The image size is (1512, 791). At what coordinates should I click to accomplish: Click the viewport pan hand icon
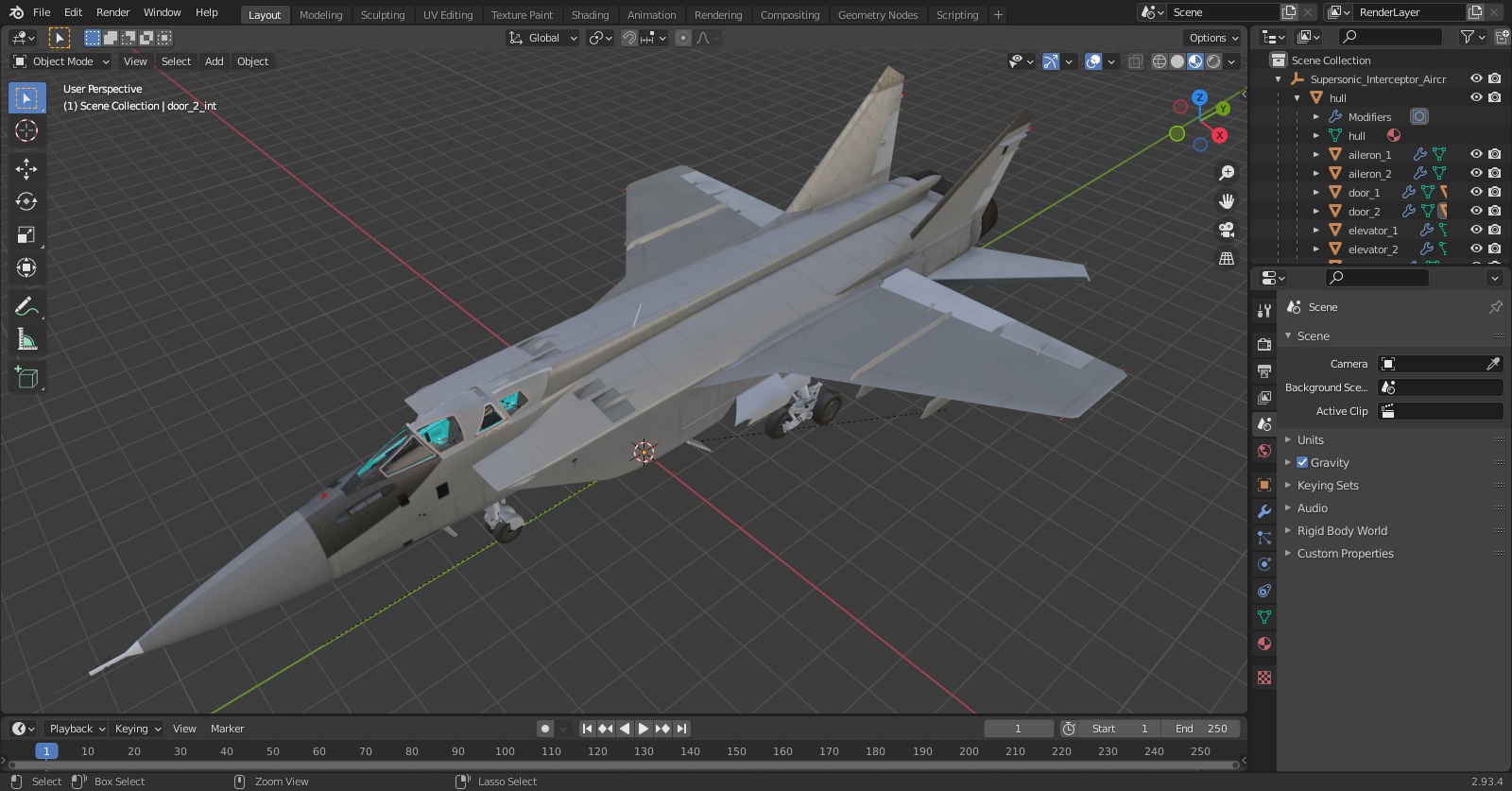(x=1227, y=201)
